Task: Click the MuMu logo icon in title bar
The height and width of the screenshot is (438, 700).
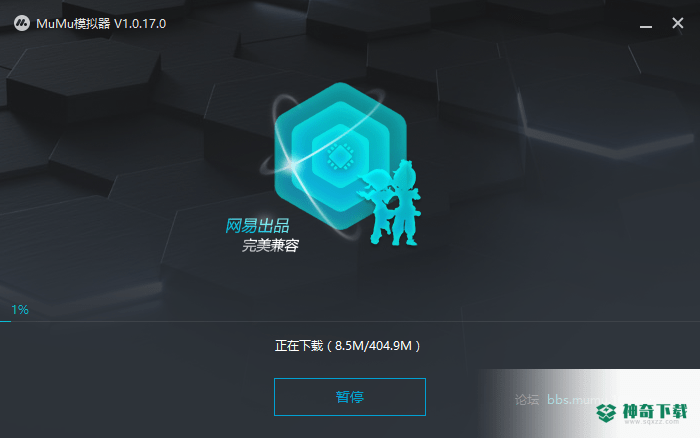Action: [x=21, y=23]
